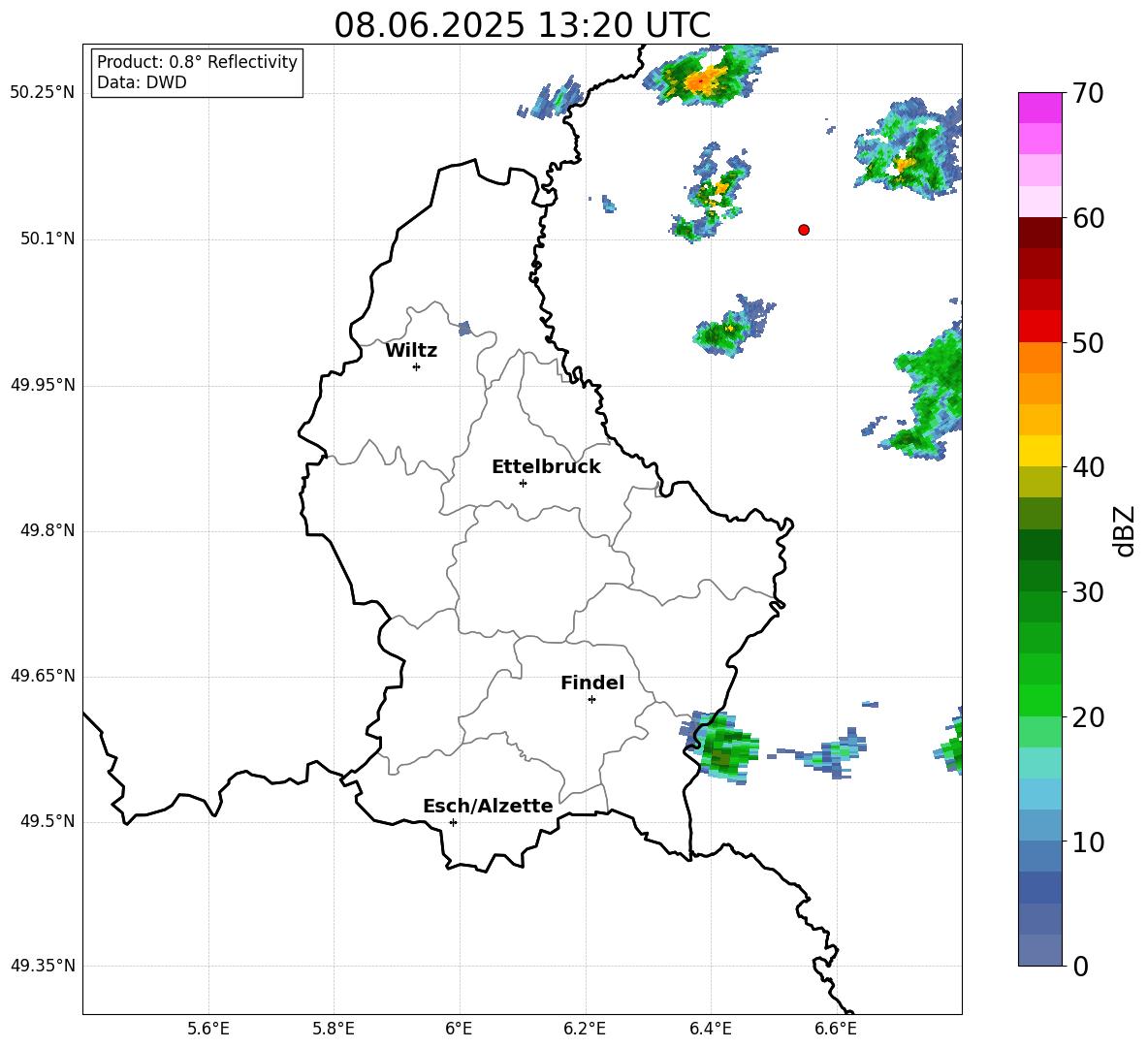Click the 5.6°E longitude label
Screen dimensions: 1148x1048
click(208, 1029)
